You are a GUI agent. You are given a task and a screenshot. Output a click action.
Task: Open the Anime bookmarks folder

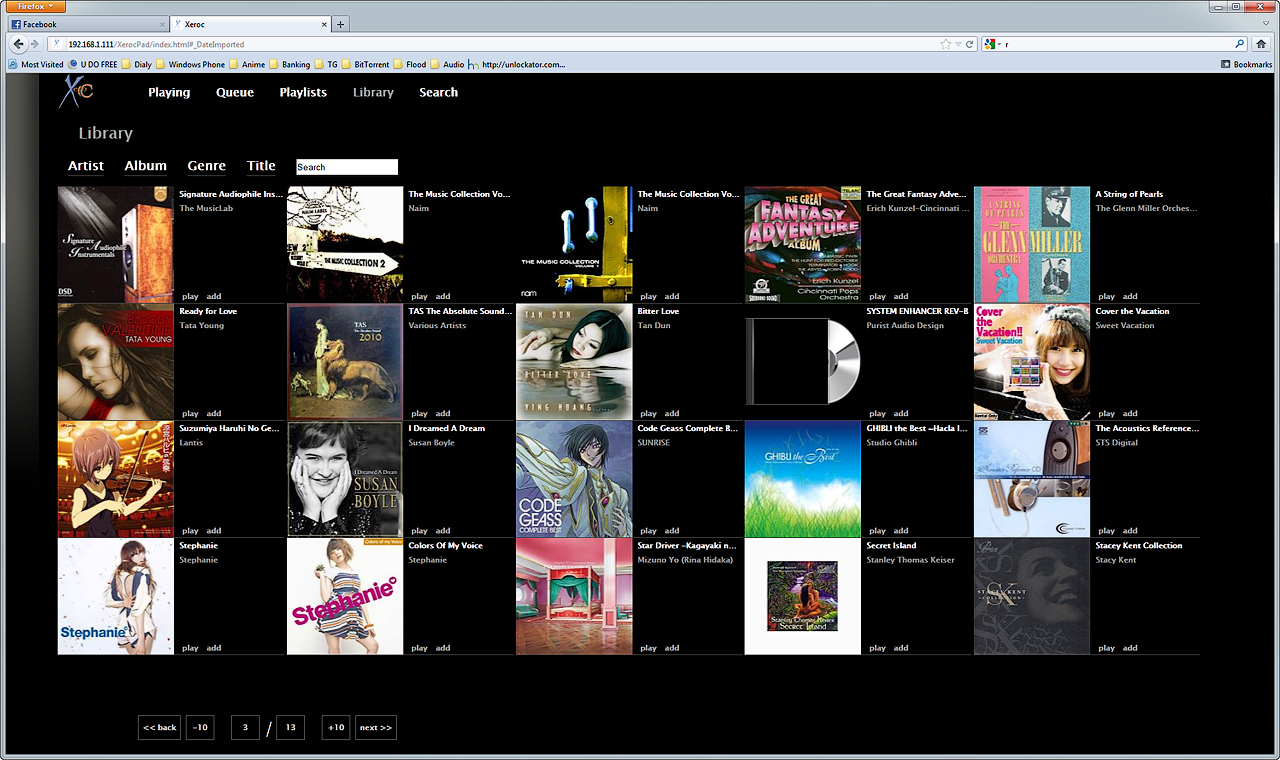[248, 64]
